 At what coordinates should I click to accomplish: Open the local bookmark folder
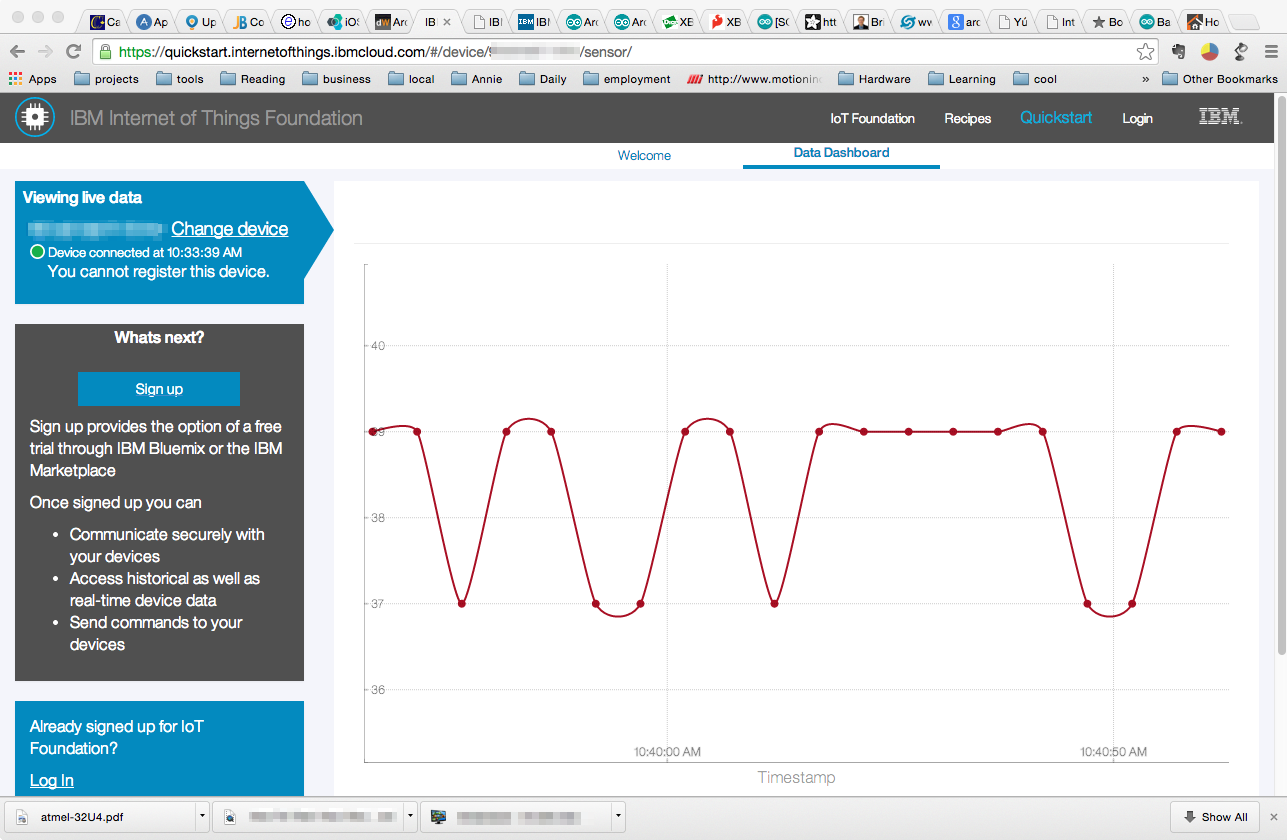(x=411, y=79)
